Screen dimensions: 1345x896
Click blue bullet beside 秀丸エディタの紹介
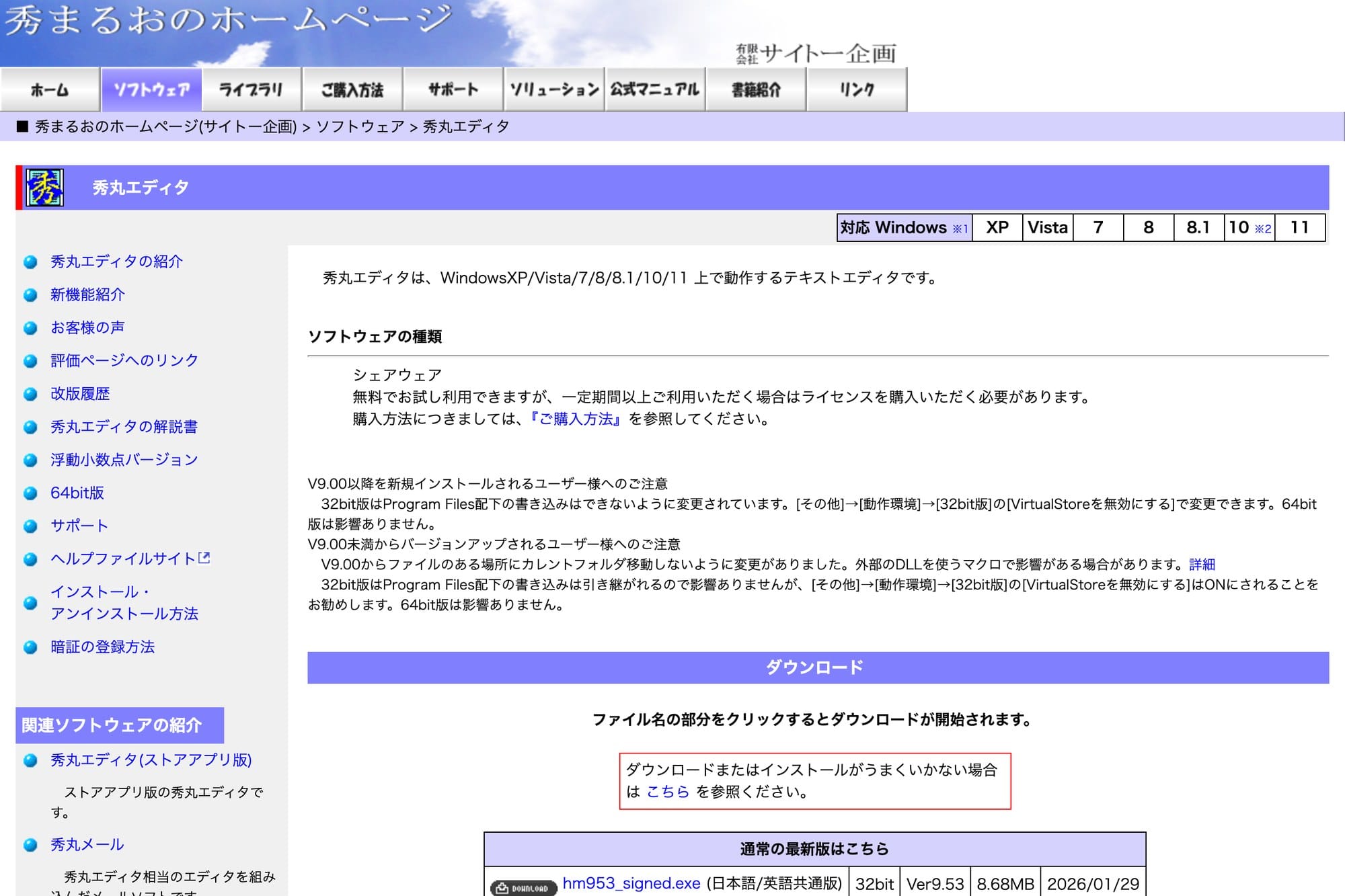pos(30,262)
